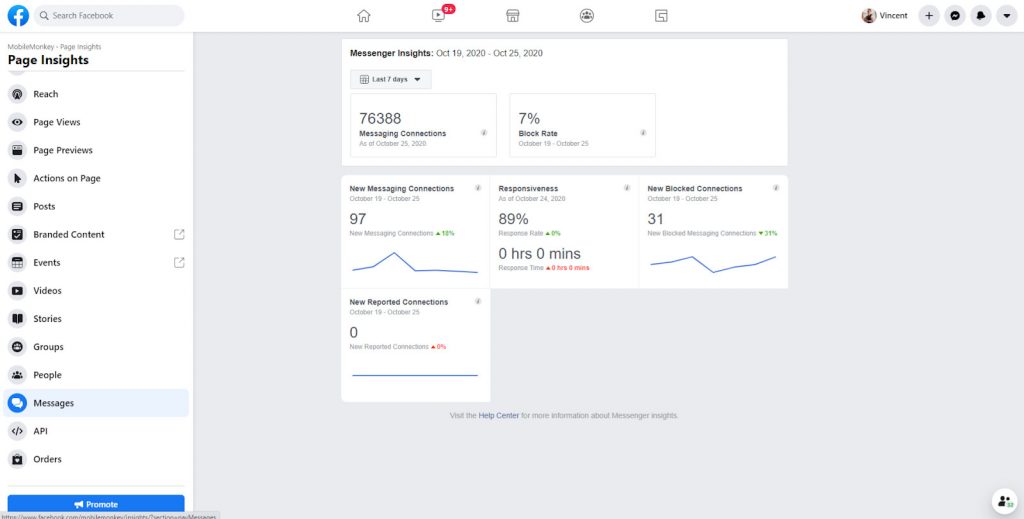This screenshot has height=519, width=1024.
Task: Open the Home tab icon
Action: 364,16
